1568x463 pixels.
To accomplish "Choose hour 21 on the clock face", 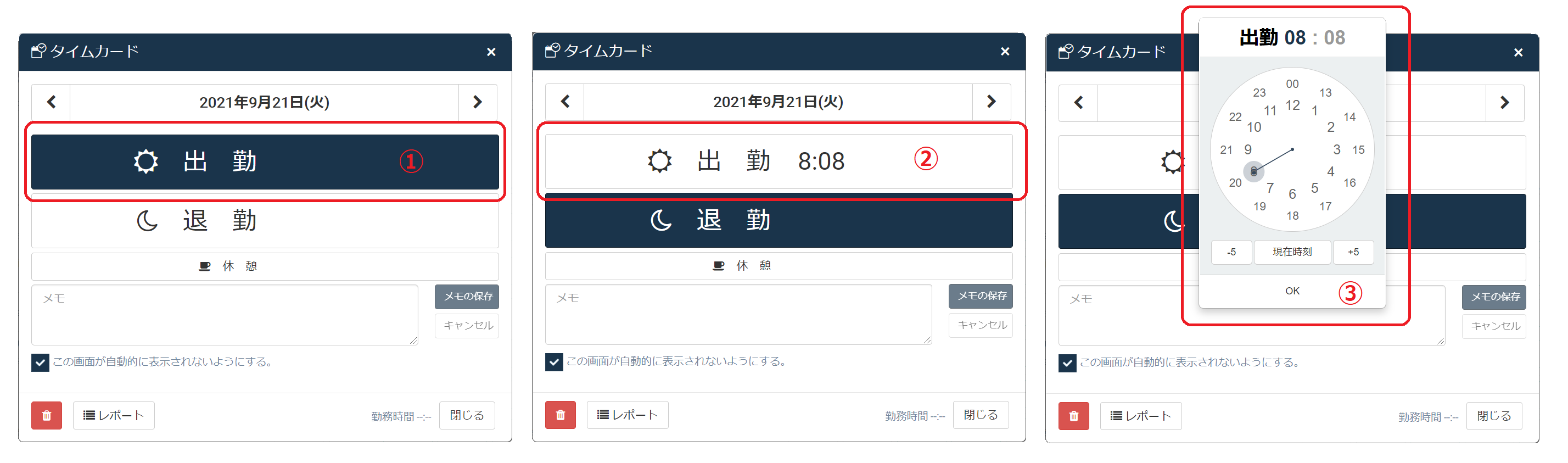I will click(x=1226, y=150).
